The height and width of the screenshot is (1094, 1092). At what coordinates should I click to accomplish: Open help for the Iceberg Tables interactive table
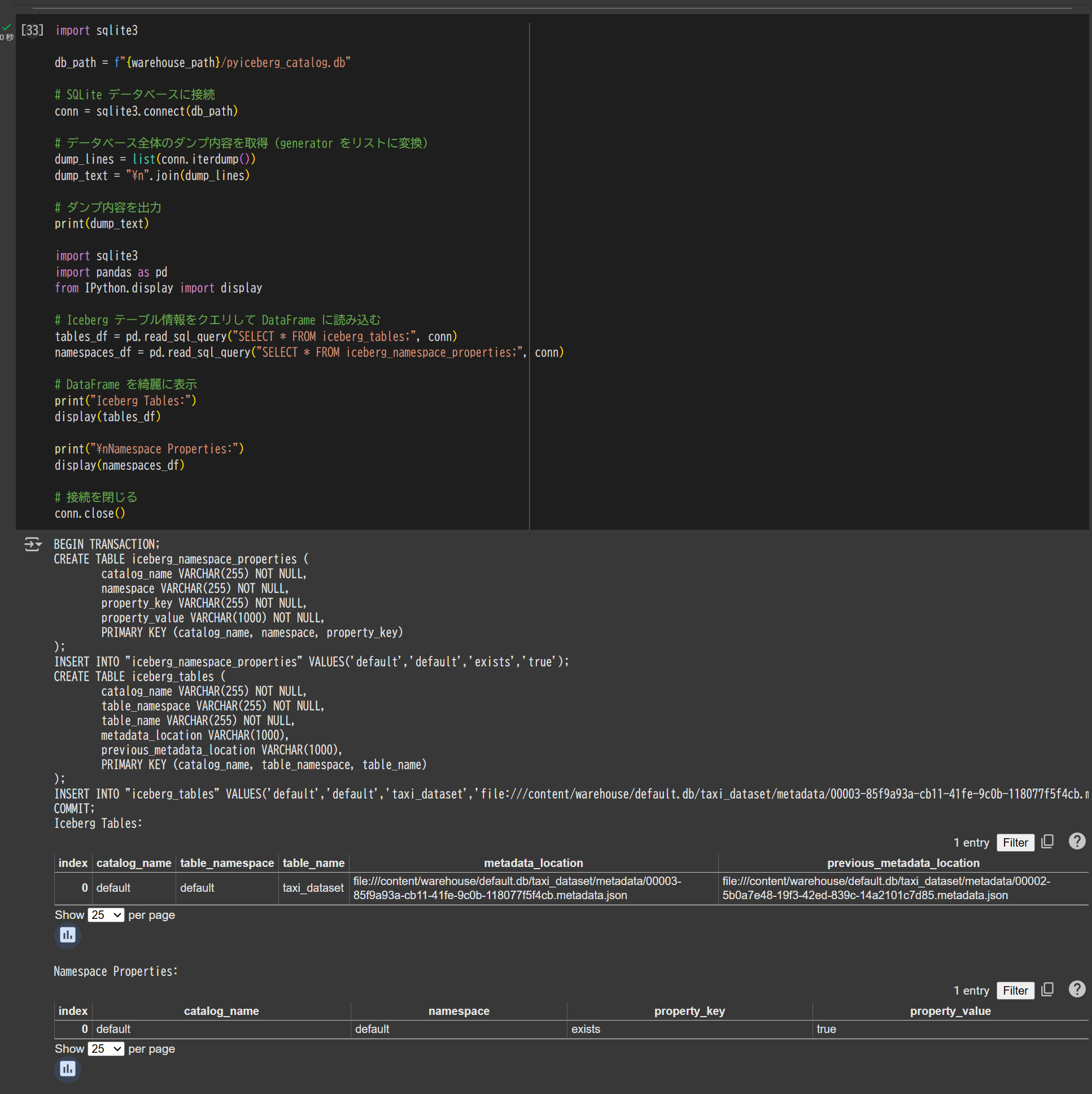pos(1077,842)
